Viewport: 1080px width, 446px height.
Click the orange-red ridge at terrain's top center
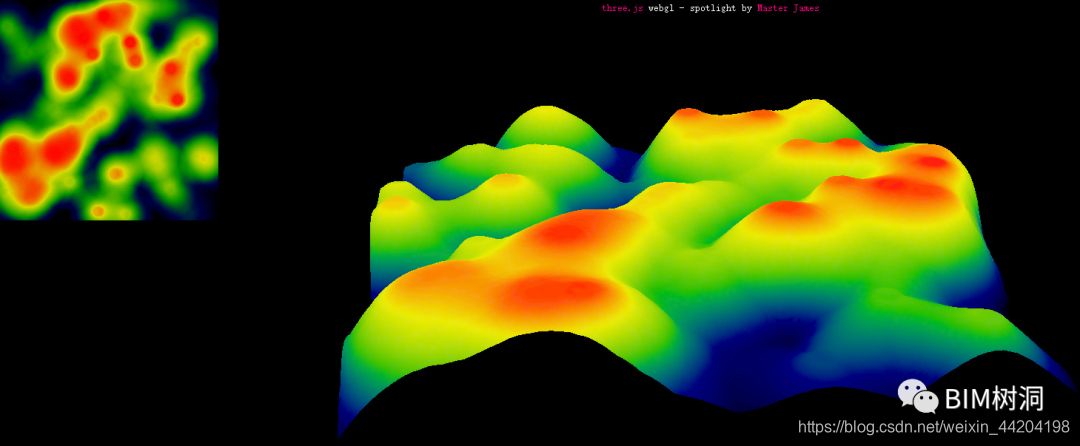coord(730,117)
